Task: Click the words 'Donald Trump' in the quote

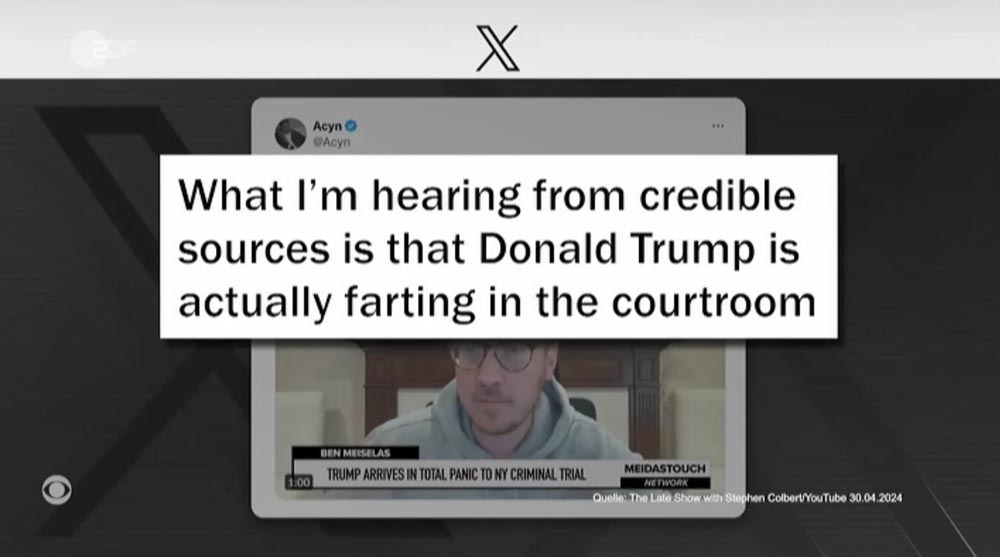Action: coord(617,249)
